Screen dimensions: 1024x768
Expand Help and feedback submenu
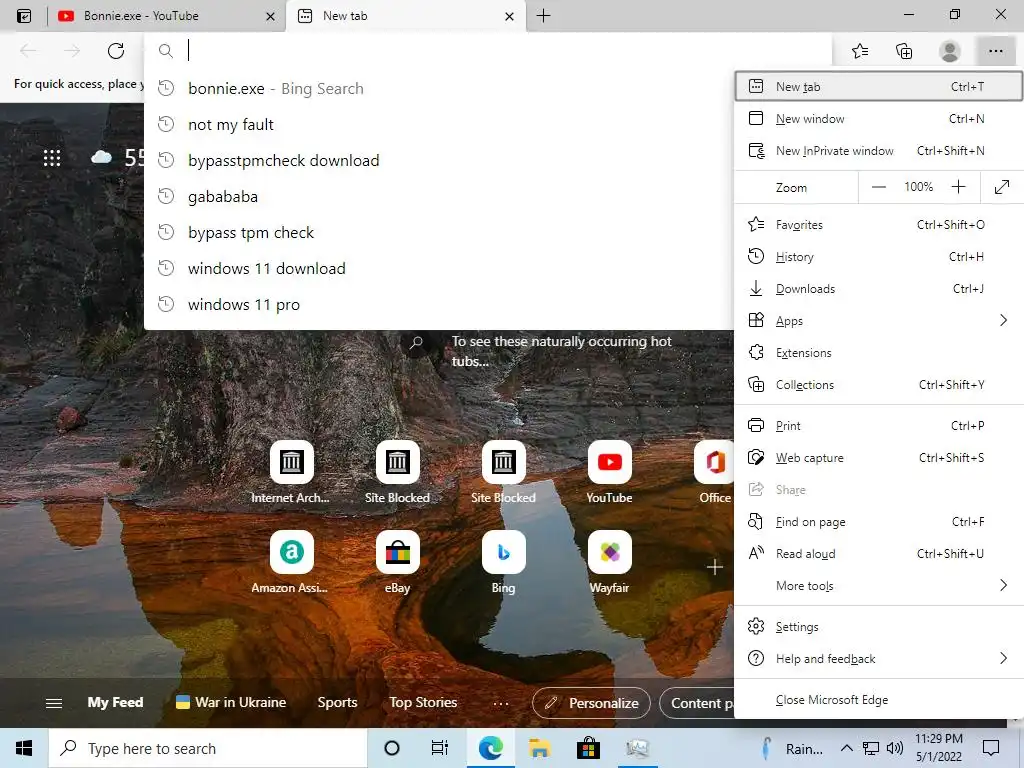tap(878, 659)
